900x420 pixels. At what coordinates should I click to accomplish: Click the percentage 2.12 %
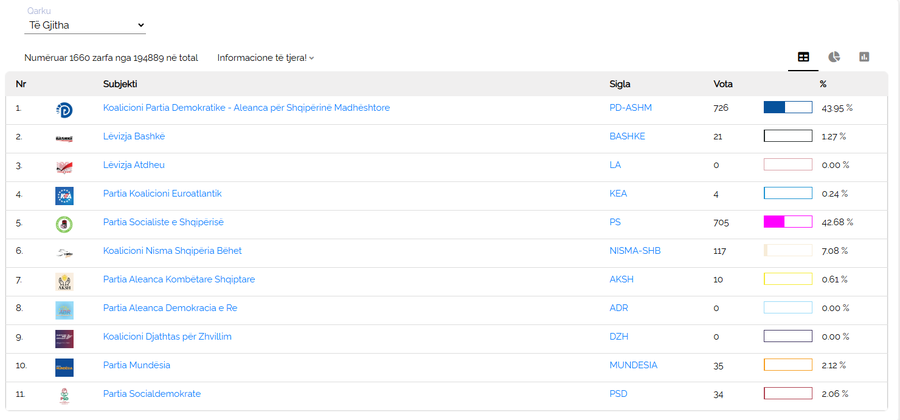(x=834, y=365)
